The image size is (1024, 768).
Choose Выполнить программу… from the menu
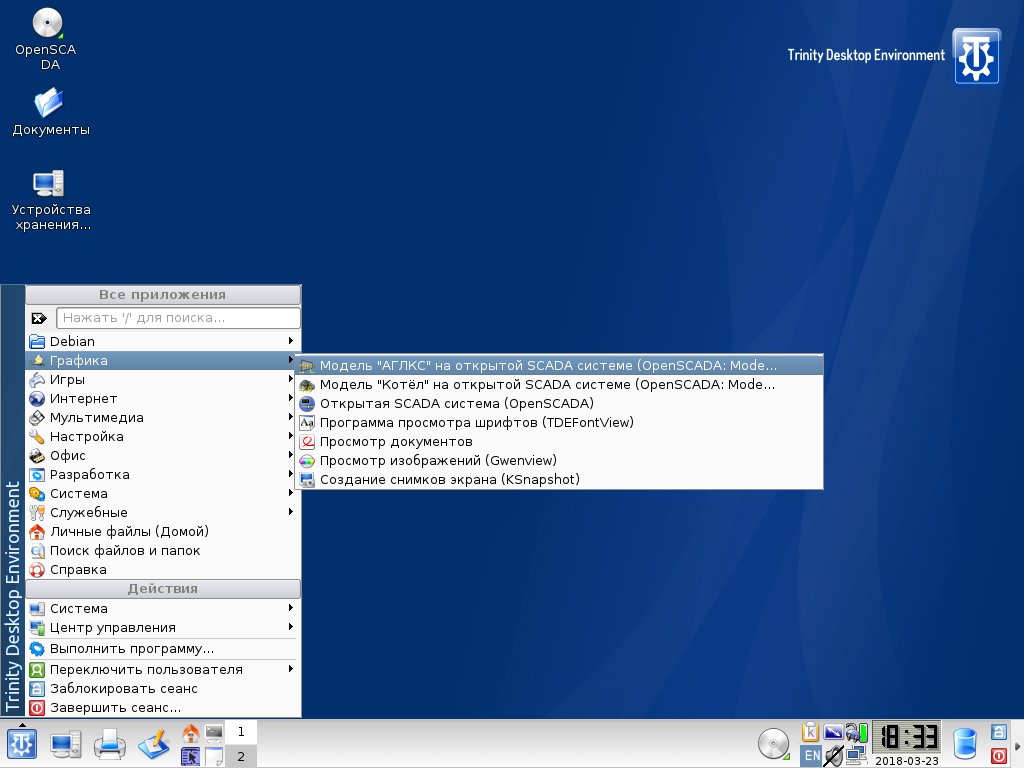tap(131, 649)
